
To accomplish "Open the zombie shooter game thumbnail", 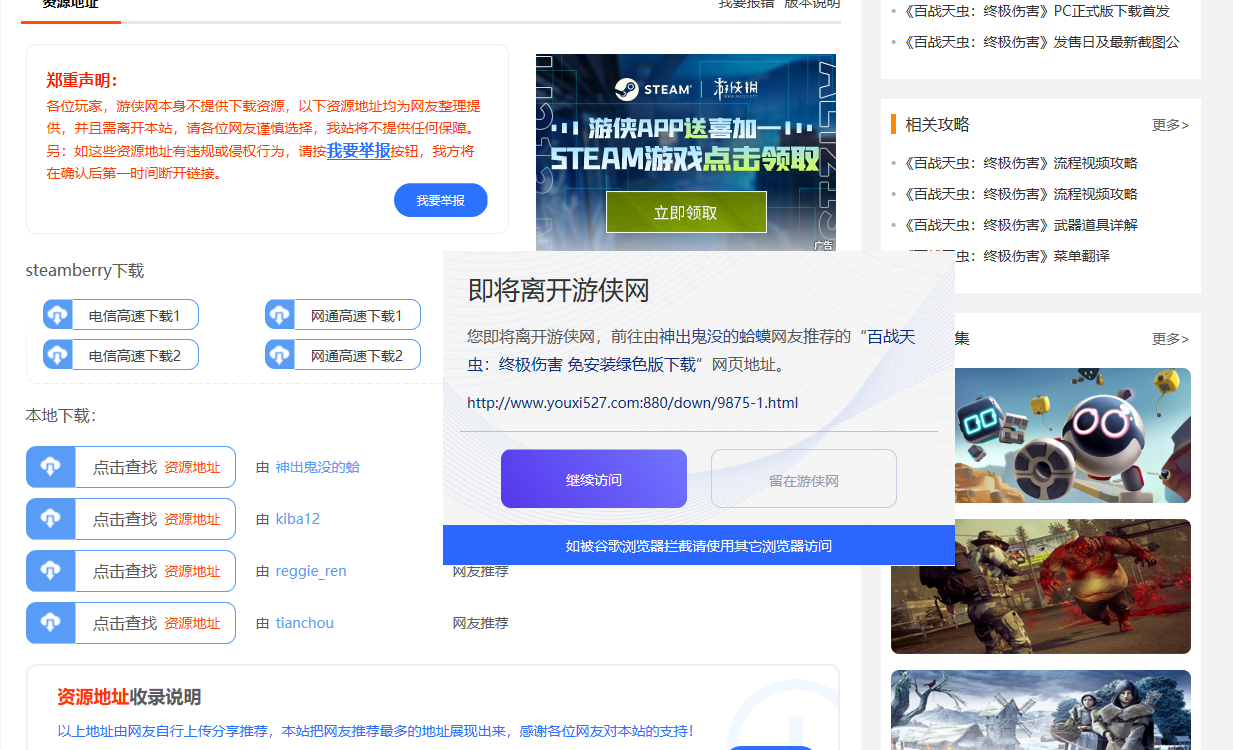I will click(1040, 586).
